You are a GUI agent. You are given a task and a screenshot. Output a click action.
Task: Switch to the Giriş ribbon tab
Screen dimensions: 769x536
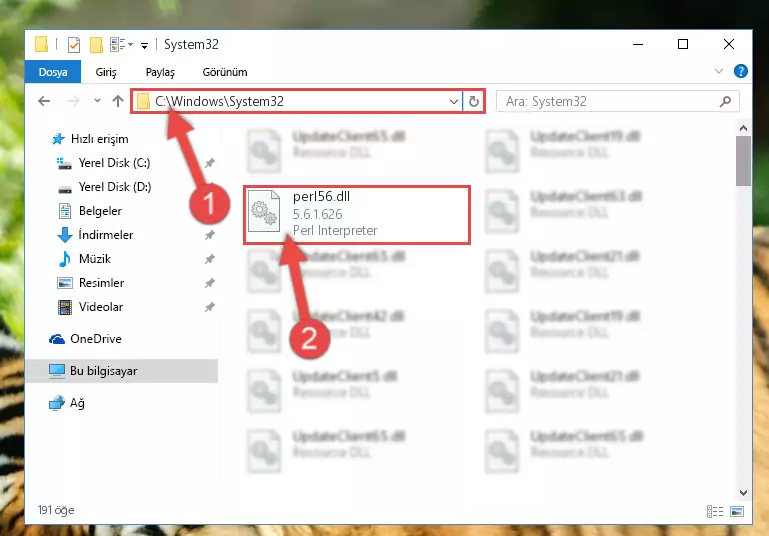[x=106, y=72]
